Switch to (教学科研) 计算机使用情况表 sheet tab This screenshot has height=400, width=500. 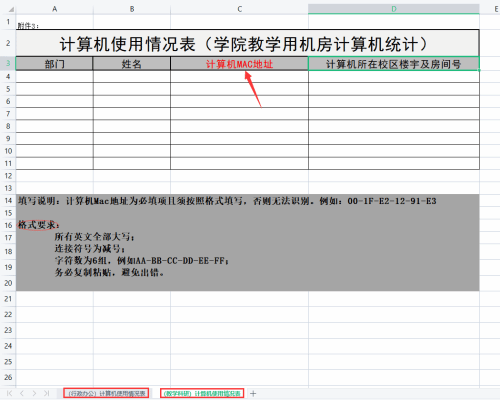coord(202,393)
